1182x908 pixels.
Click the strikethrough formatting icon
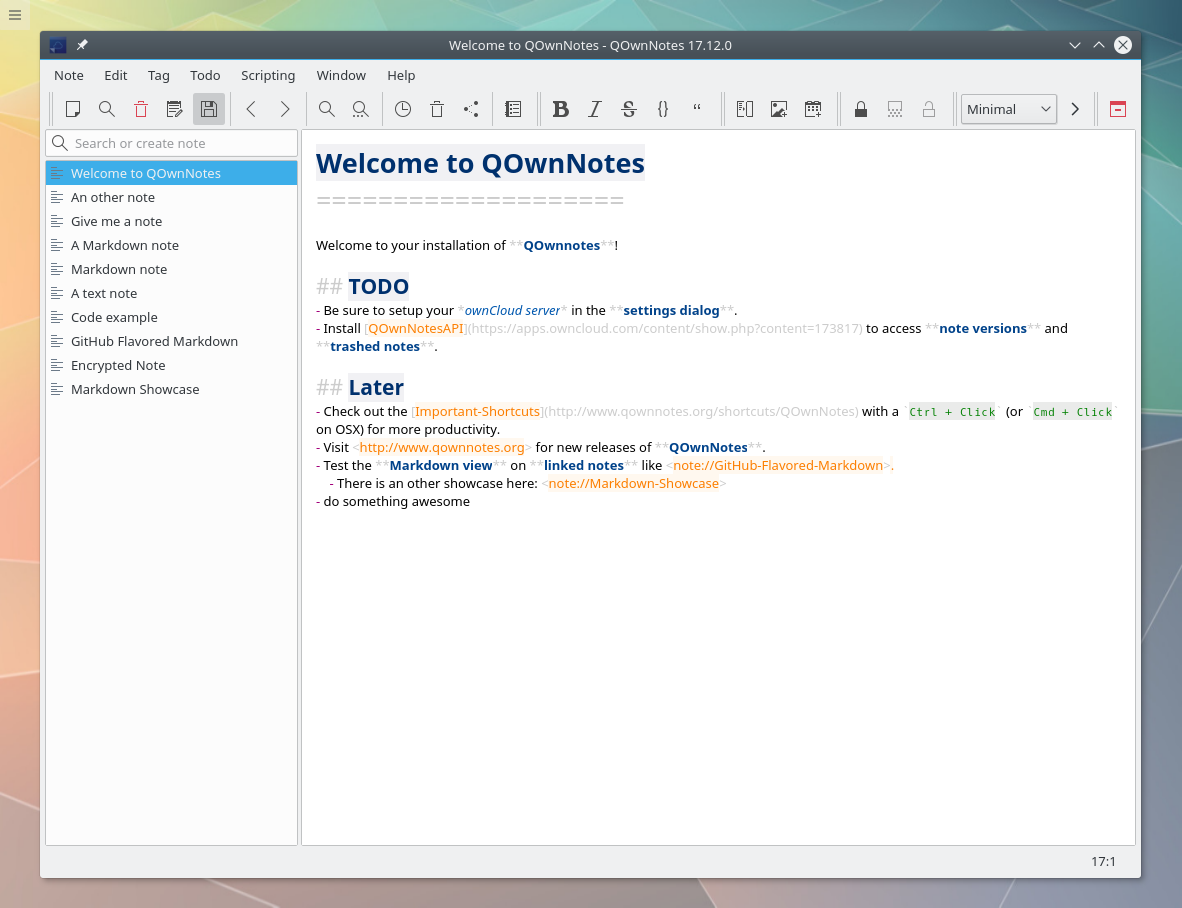(x=629, y=109)
